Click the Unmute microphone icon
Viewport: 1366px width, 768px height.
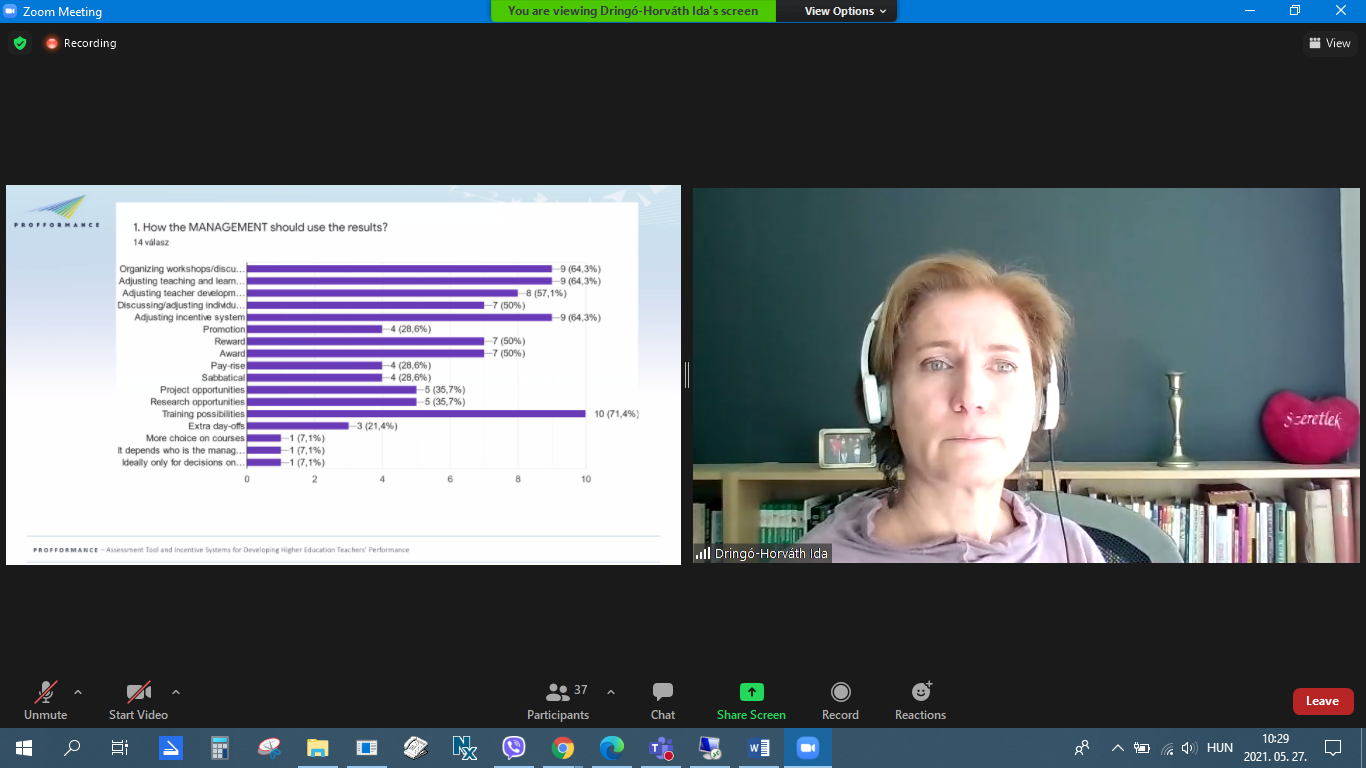point(45,693)
